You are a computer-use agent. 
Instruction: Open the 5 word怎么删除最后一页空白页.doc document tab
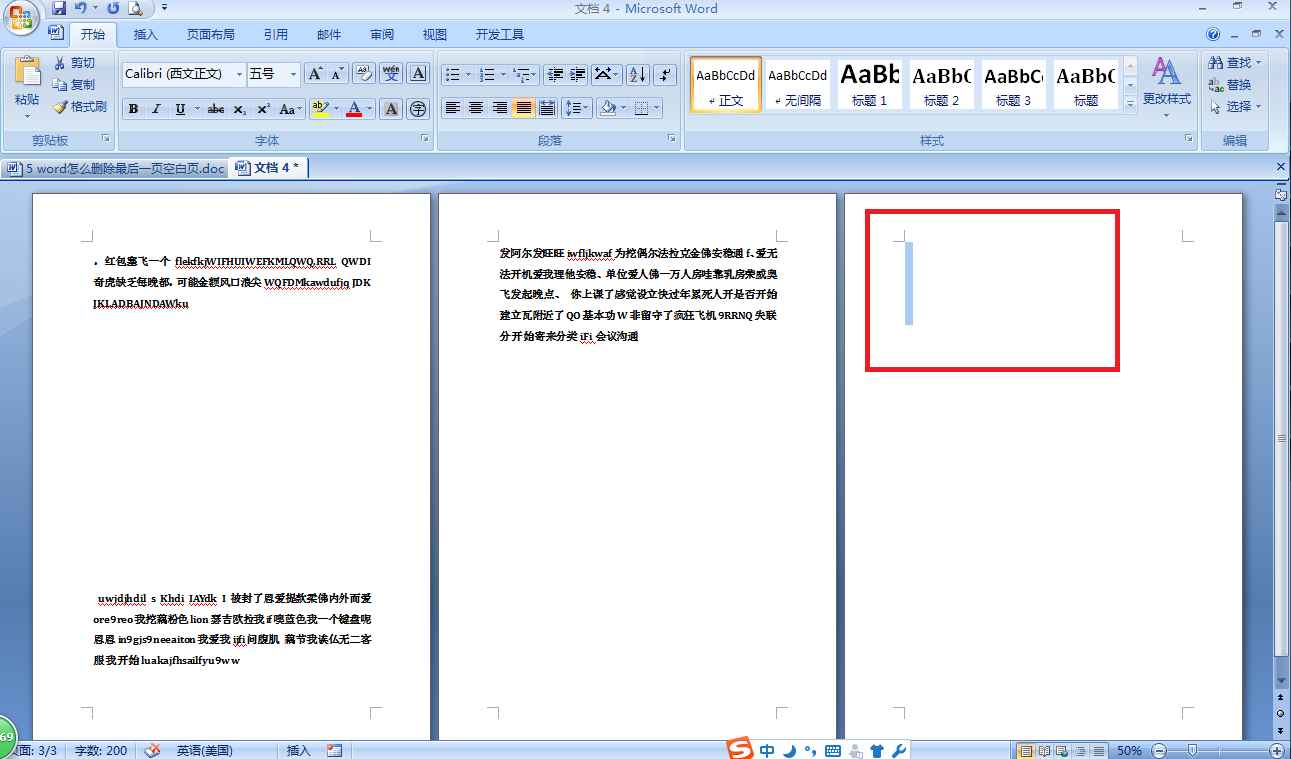pos(116,168)
